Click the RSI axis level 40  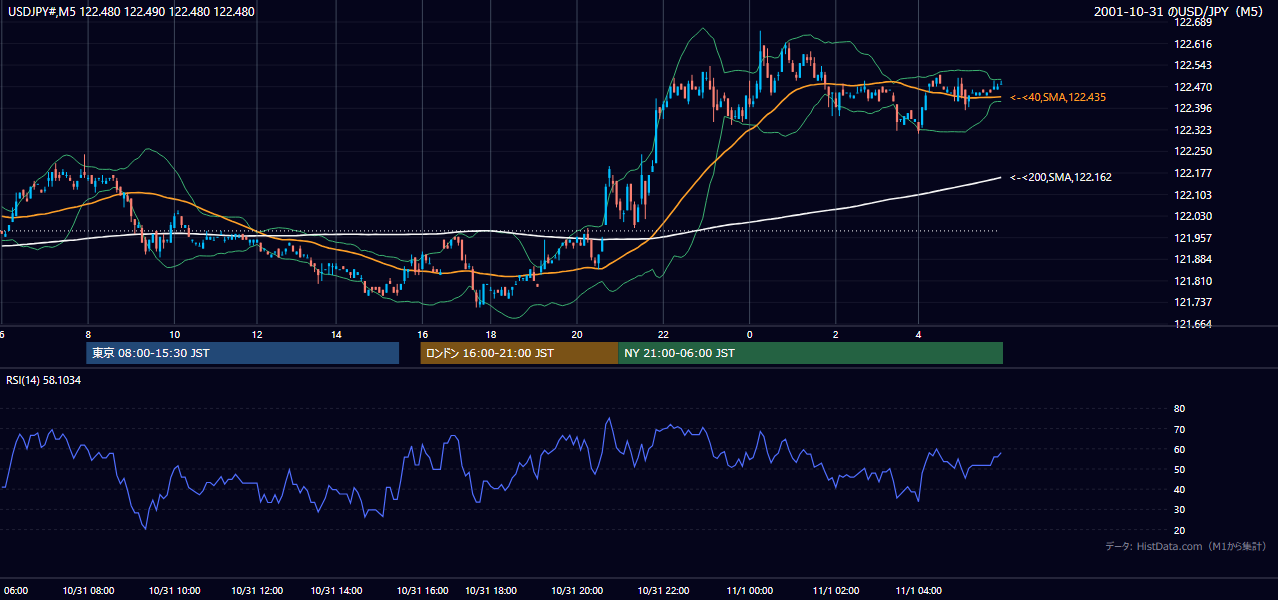click(x=1179, y=489)
